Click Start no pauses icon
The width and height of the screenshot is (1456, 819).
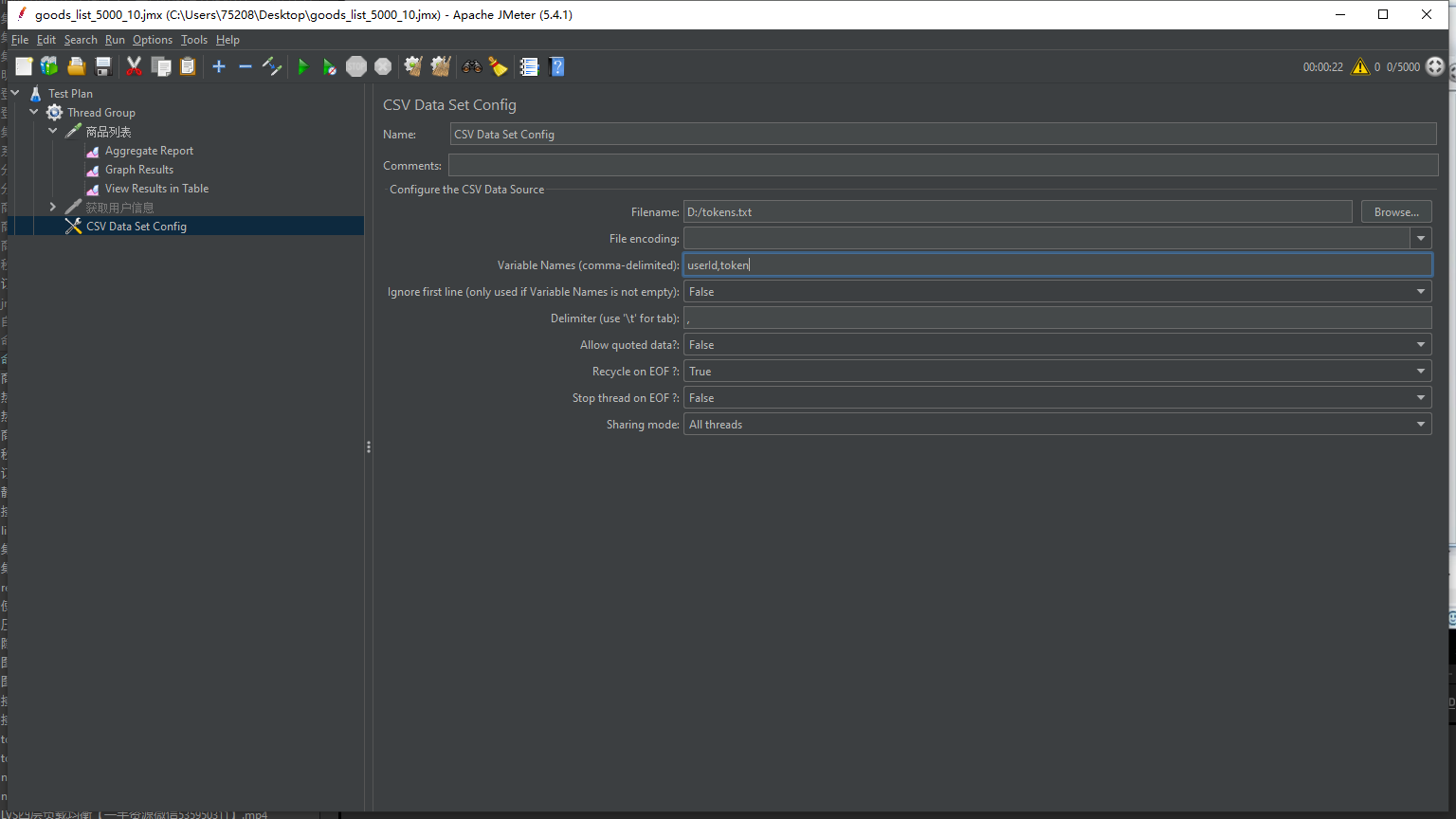(x=330, y=66)
